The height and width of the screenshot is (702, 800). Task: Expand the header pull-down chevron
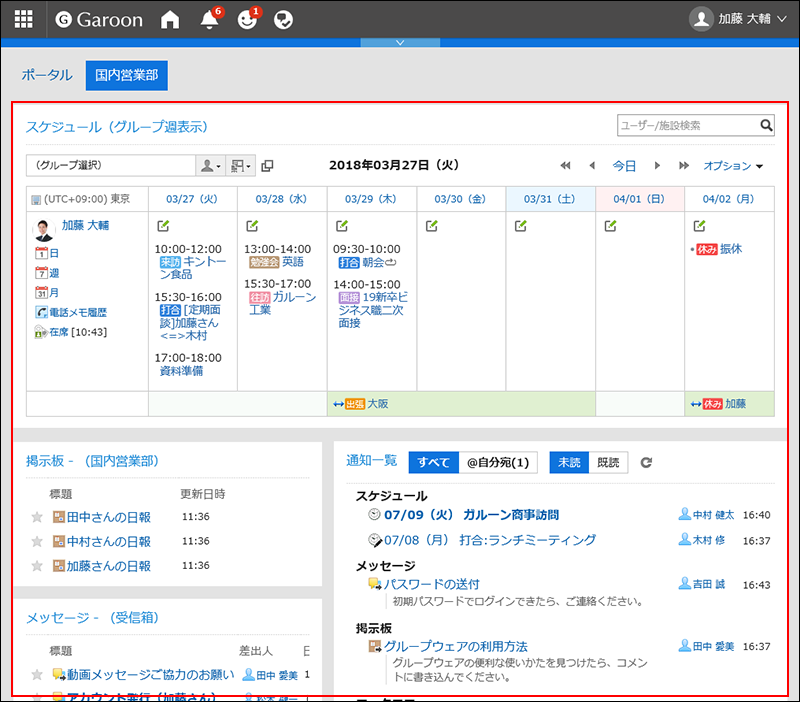[400, 43]
